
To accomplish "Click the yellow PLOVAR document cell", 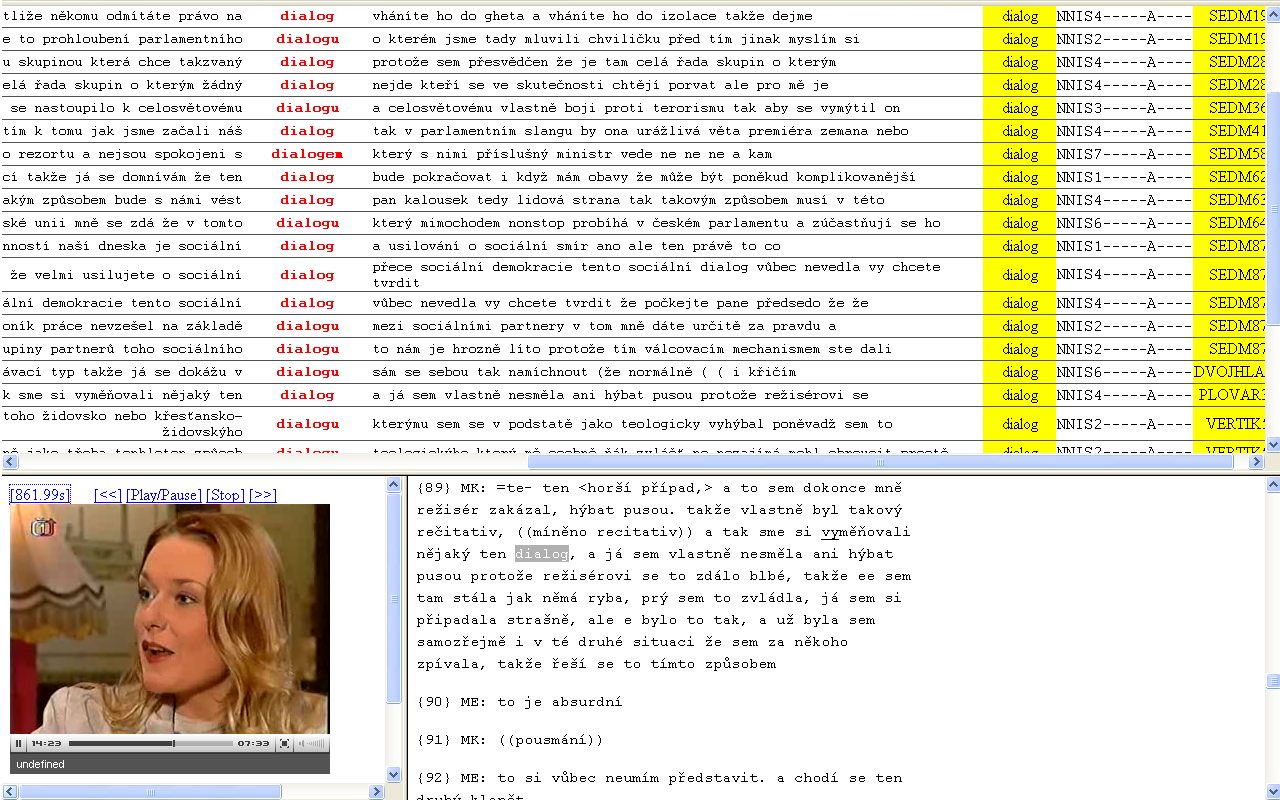I will coord(1231,395).
